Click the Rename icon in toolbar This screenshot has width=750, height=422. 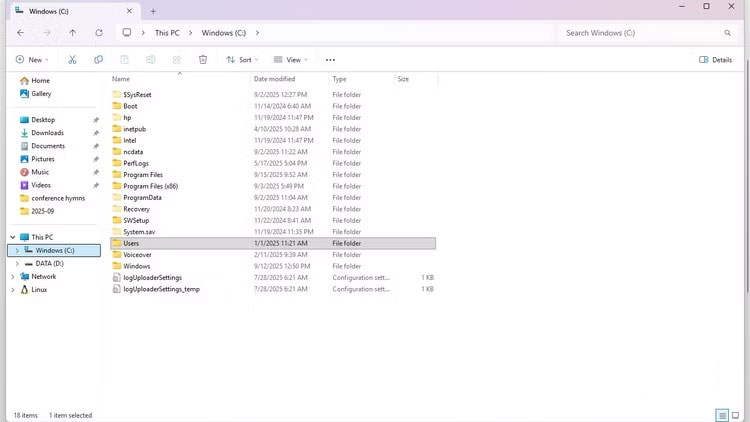point(151,60)
